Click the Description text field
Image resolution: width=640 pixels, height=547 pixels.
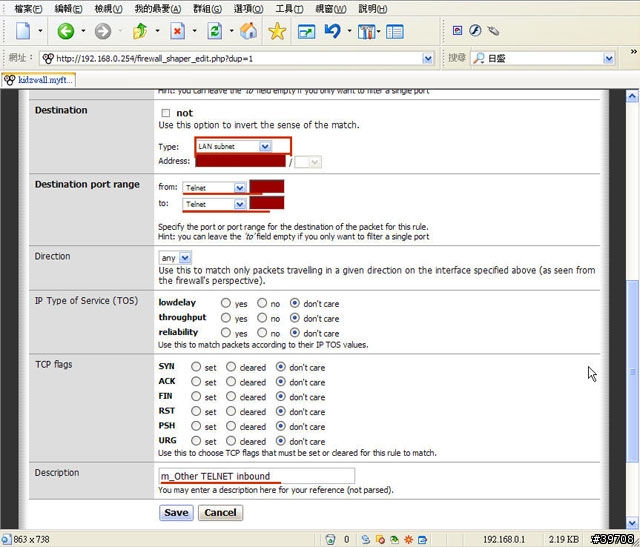257,476
